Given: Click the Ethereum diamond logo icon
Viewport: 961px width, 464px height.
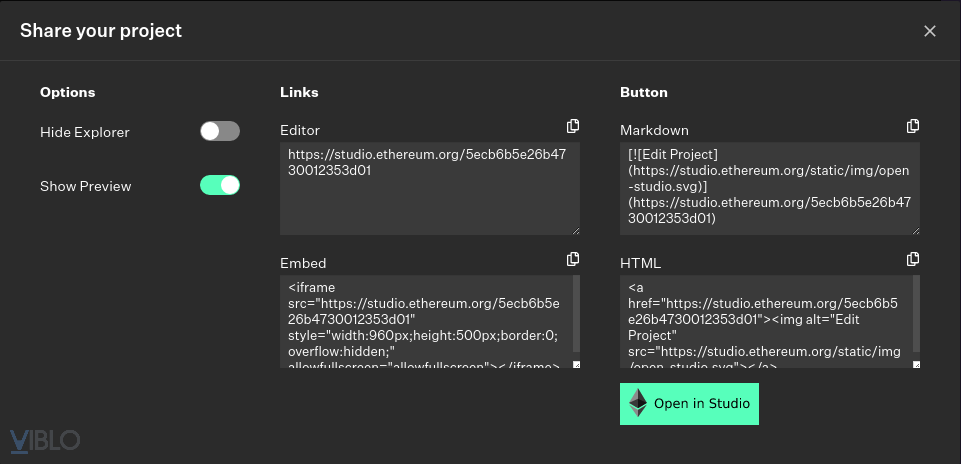Looking at the screenshot, I should 638,403.
